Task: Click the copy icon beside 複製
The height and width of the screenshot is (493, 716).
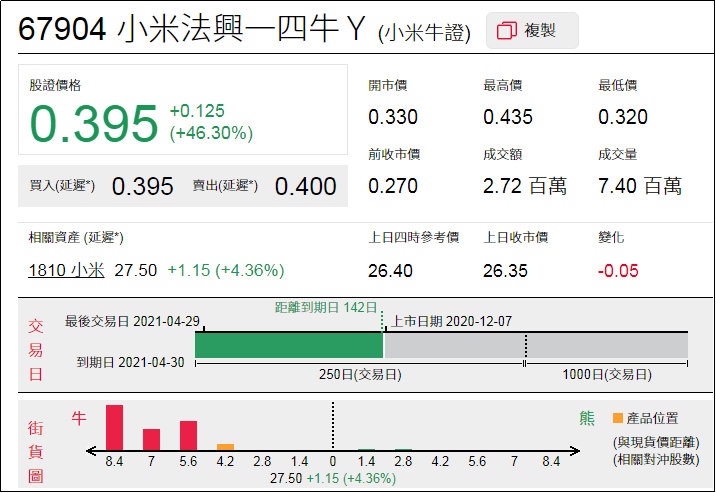Action: pyautogui.click(x=506, y=31)
